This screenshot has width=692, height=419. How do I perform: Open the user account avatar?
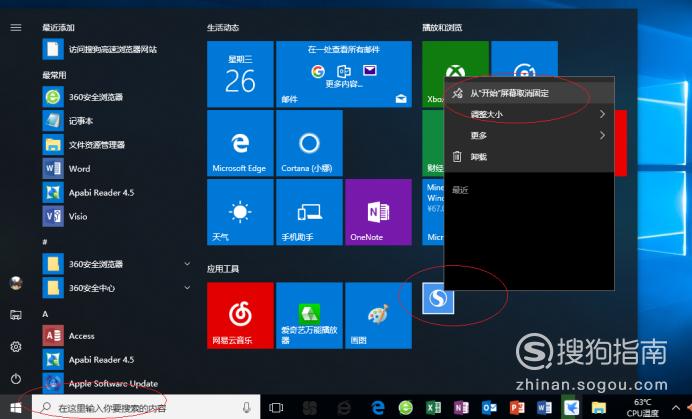16,283
